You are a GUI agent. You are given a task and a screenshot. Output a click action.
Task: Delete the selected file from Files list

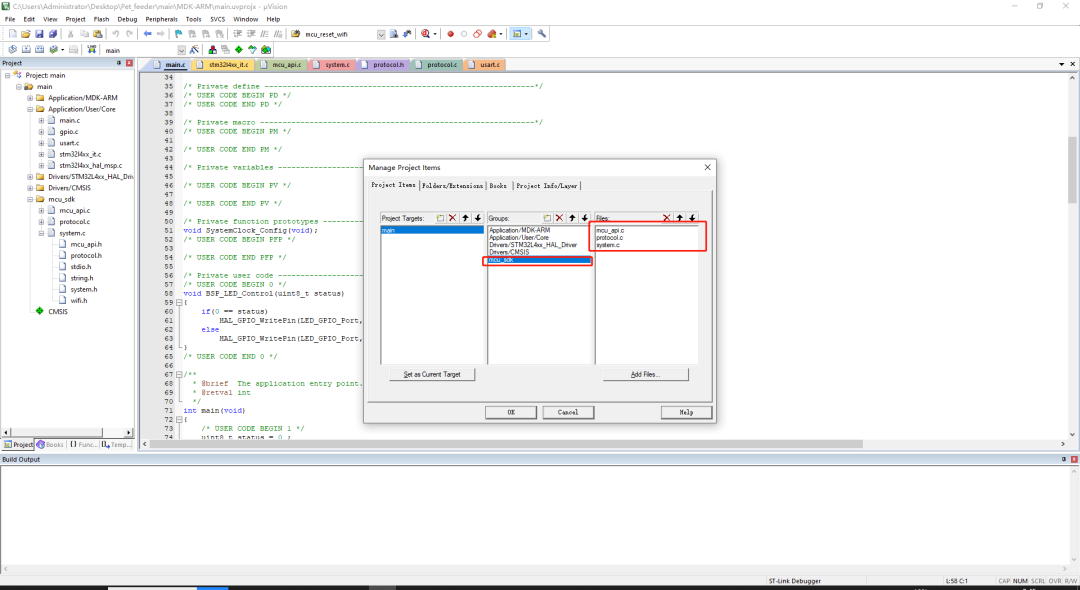click(x=667, y=218)
